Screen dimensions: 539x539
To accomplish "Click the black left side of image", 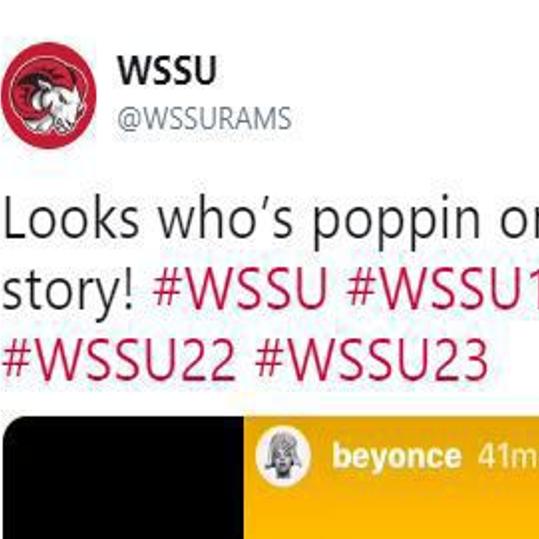I will (123, 478).
